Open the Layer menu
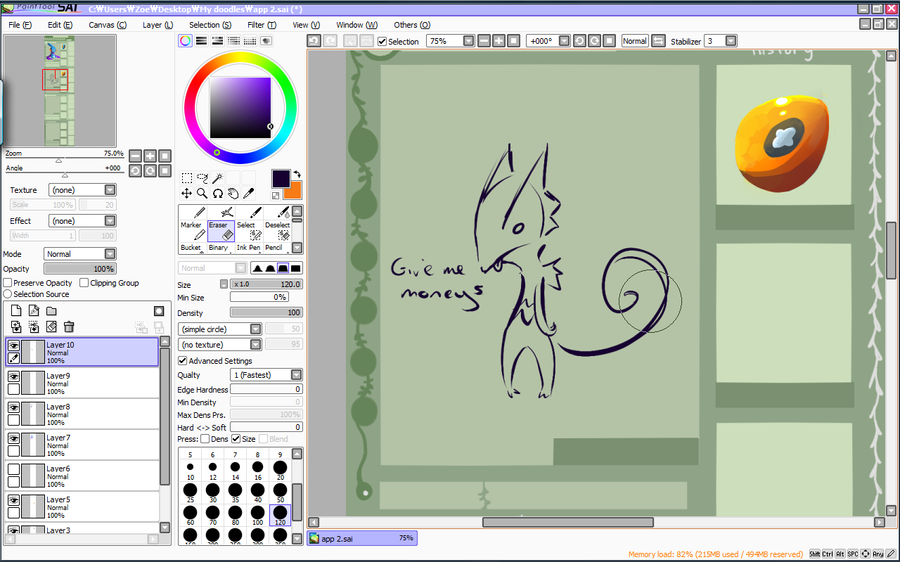900x562 pixels. [157, 25]
